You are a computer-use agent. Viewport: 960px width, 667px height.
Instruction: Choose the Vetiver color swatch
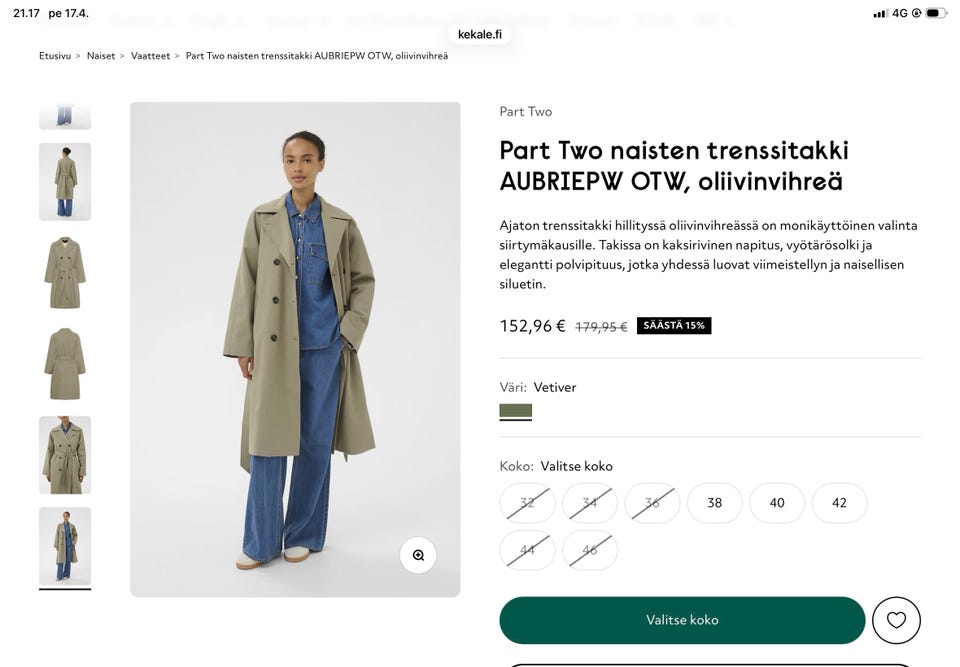[x=516, y=411]
